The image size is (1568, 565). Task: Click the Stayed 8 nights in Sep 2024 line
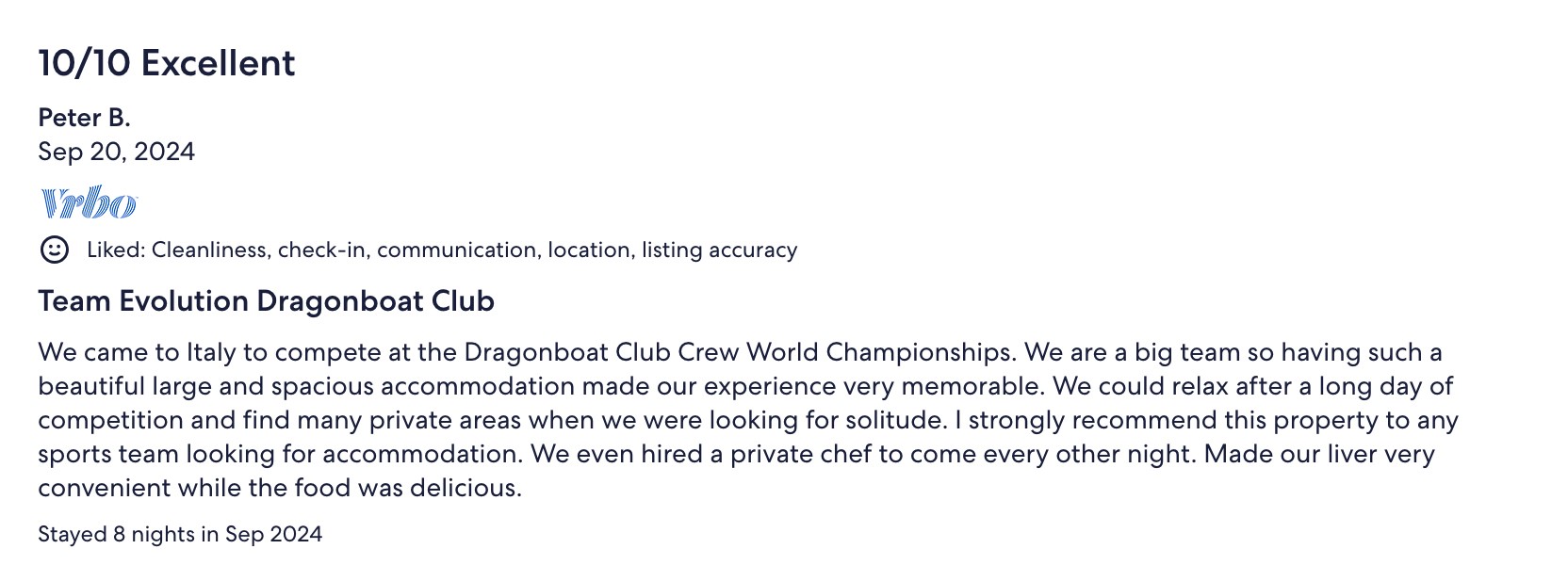pos(180,534)
